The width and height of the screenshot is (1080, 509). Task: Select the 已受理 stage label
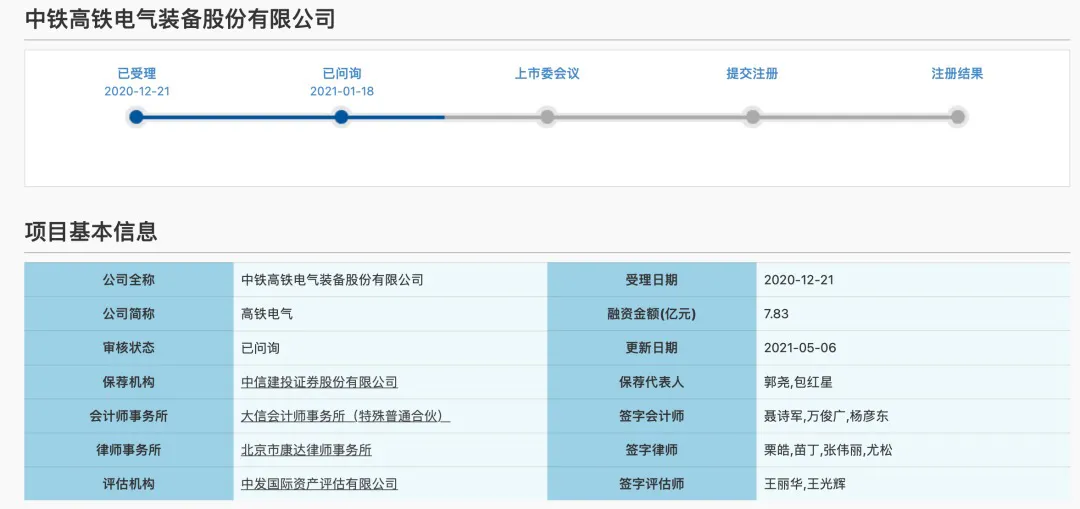(x=136, y=74)
